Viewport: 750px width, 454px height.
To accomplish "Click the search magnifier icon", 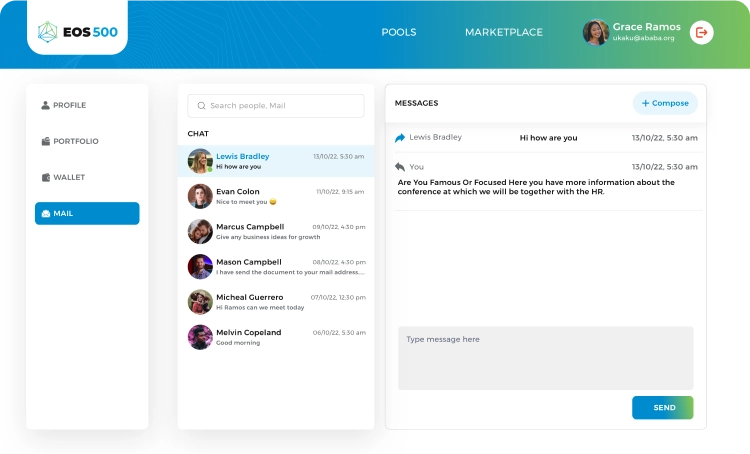I will tap(202, 106).
